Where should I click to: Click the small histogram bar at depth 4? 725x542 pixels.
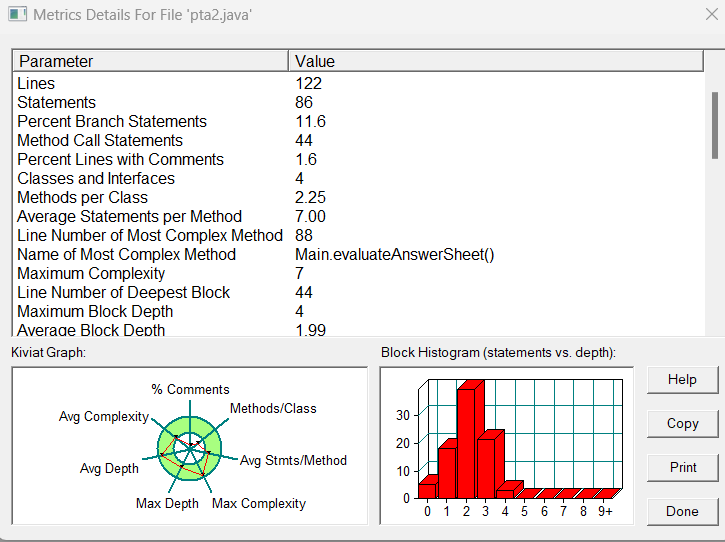click(x=508, y=491)
